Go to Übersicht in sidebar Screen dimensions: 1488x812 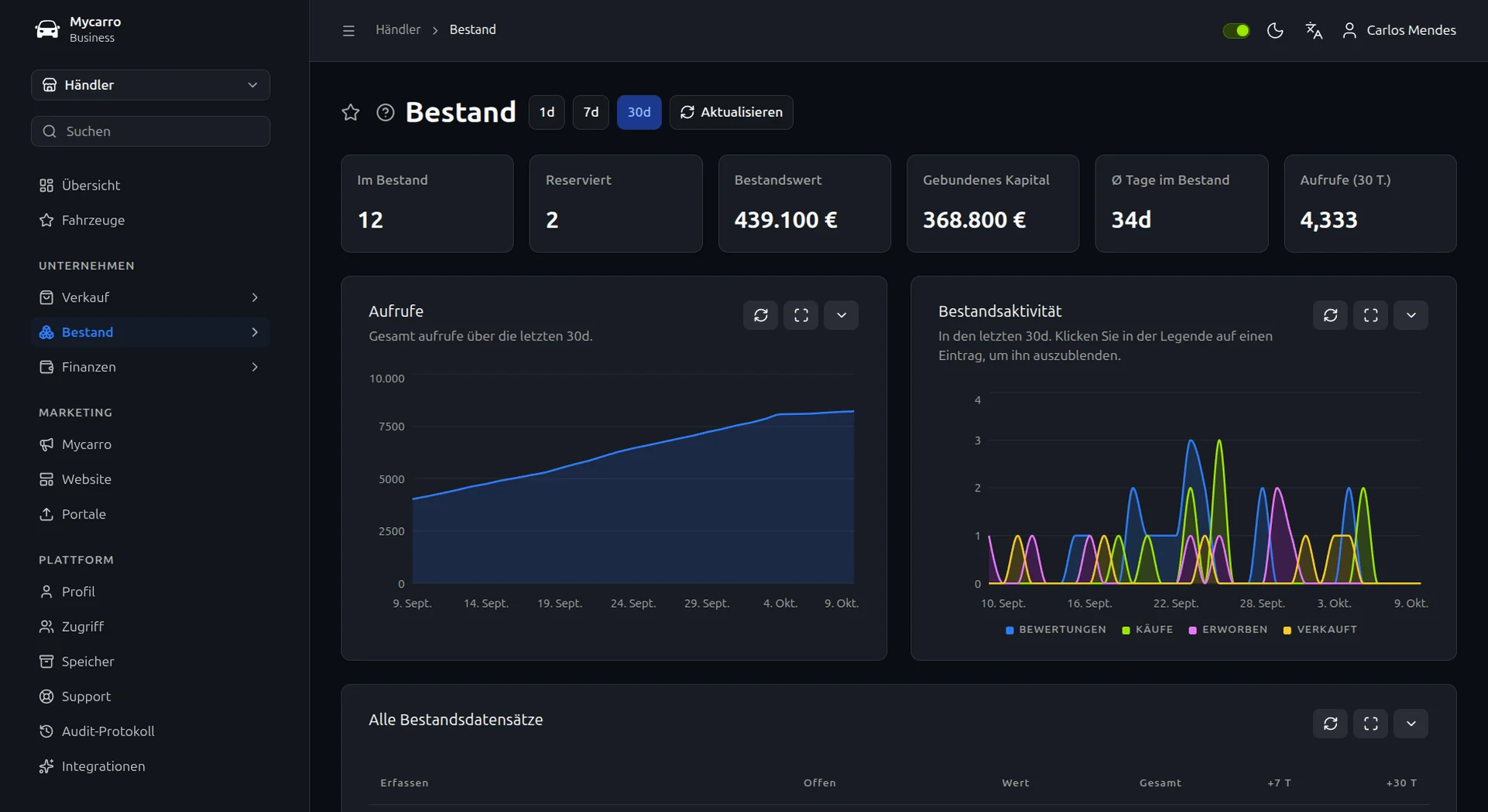click(x=150, y=185)
